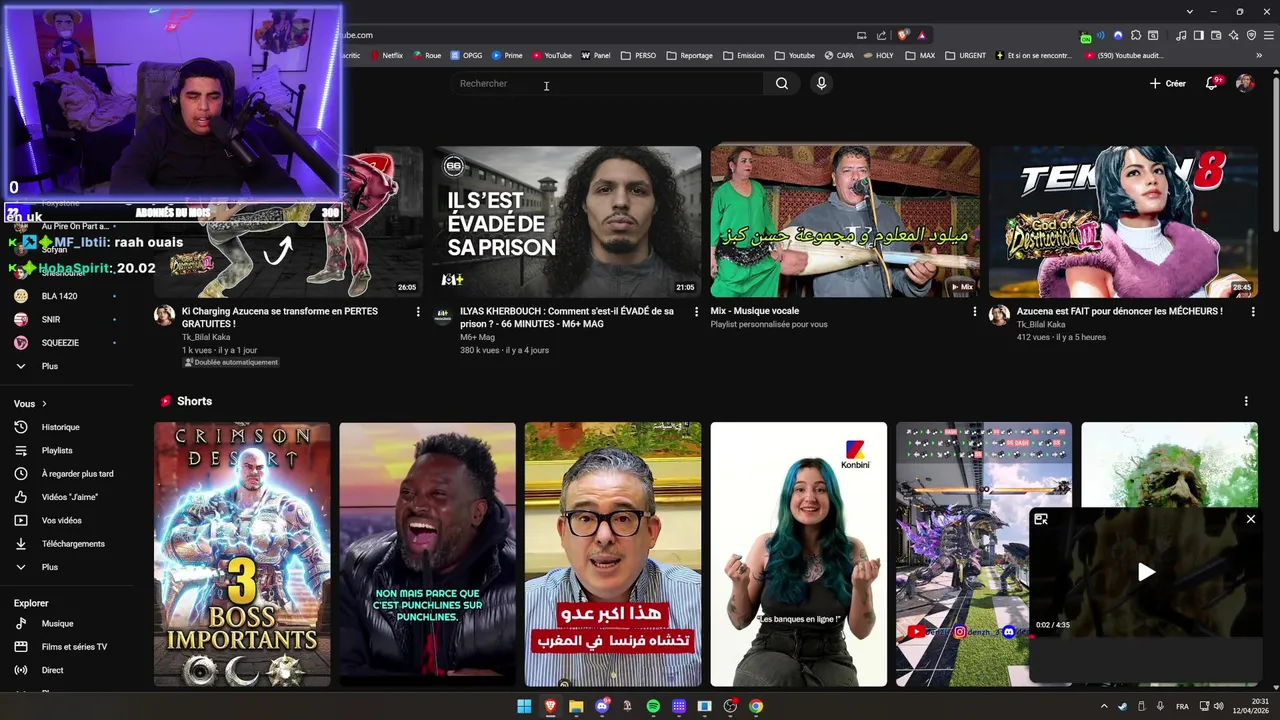
Task: Play the Mix - Musique vocale thumbnail
Action: tap(845, 222)
